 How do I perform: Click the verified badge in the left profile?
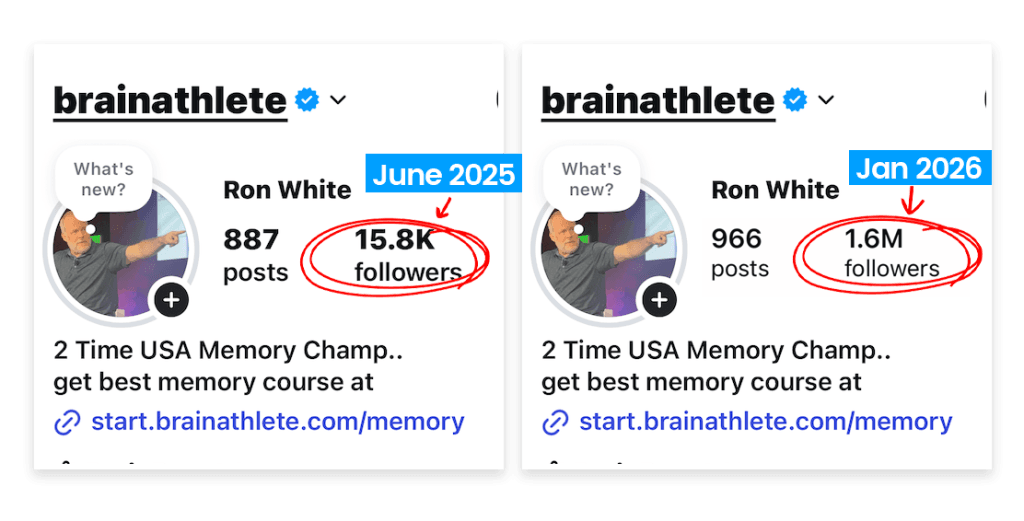[x=307, y=100]
